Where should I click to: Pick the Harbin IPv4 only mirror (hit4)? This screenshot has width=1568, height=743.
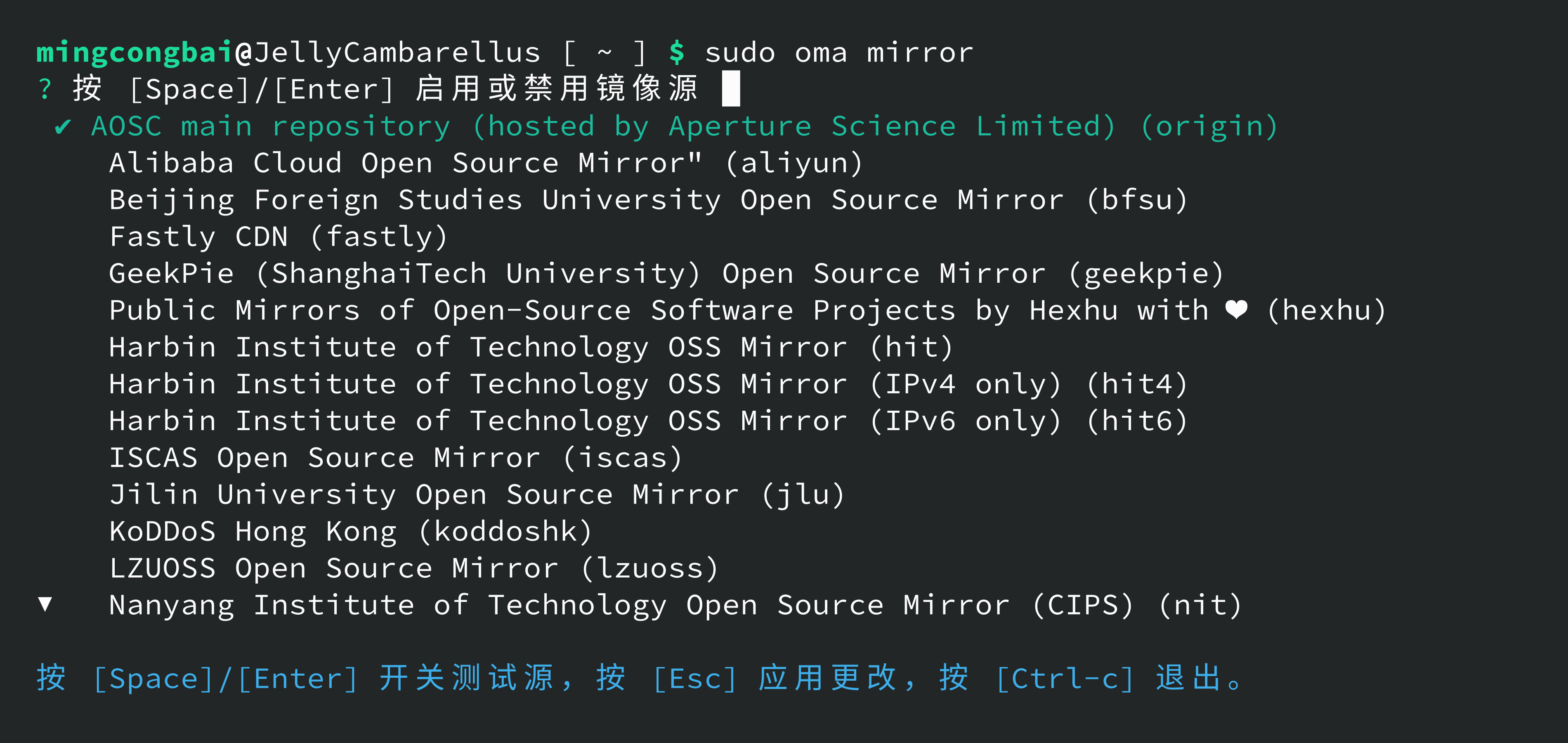point(648,384)
